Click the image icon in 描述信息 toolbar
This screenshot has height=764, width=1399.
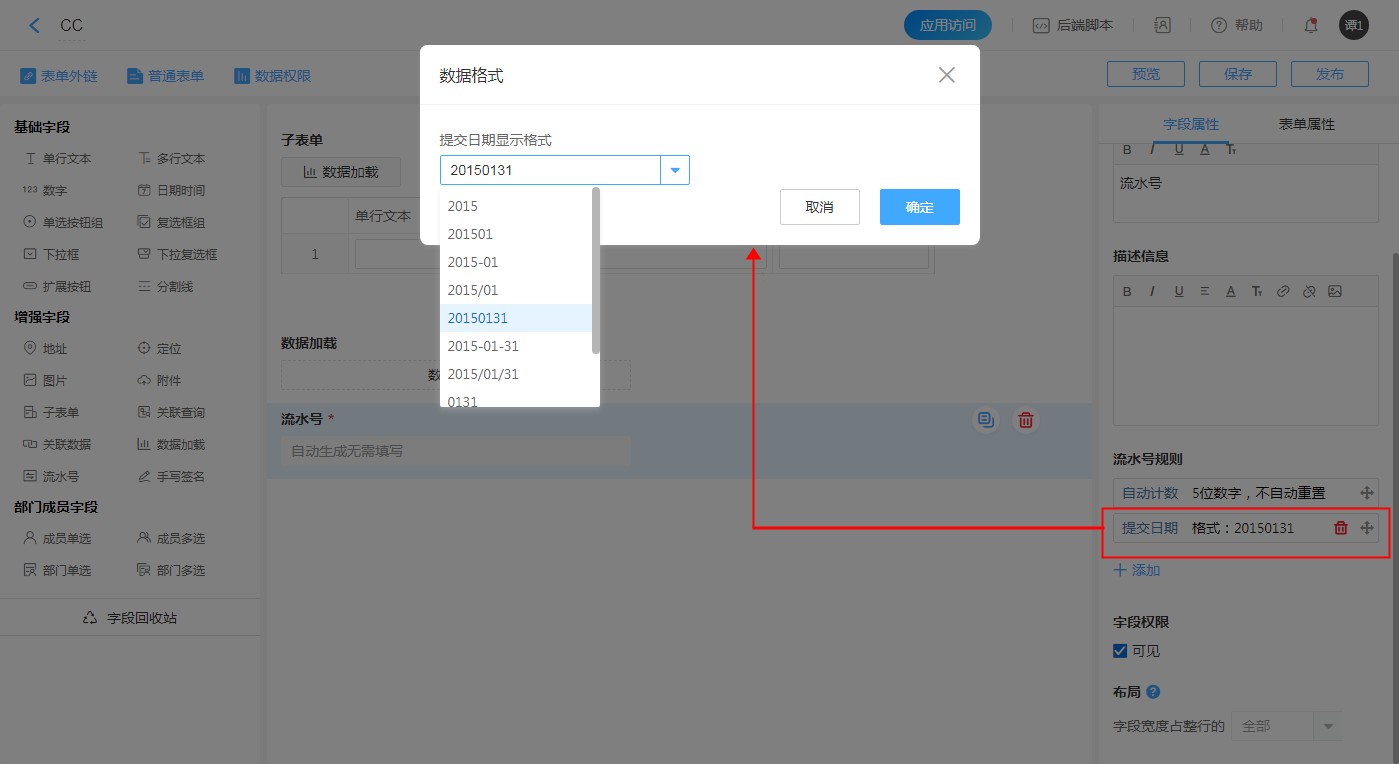[x=1334, y=291]
